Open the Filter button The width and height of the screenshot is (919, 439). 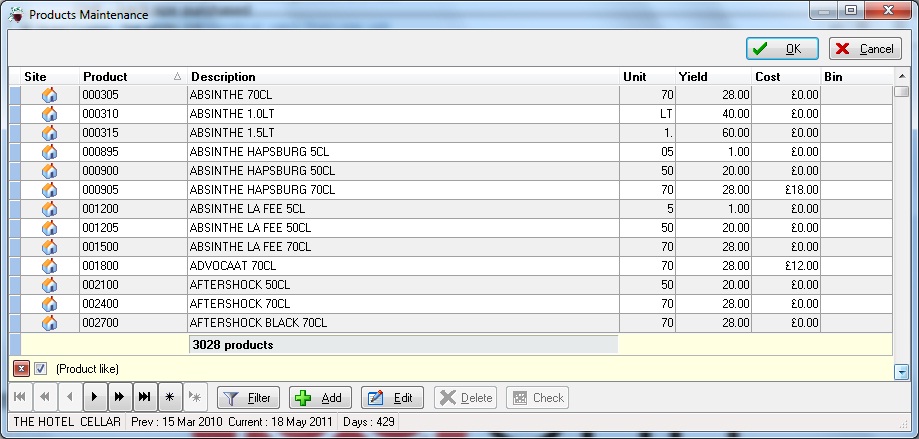point(249,398)
